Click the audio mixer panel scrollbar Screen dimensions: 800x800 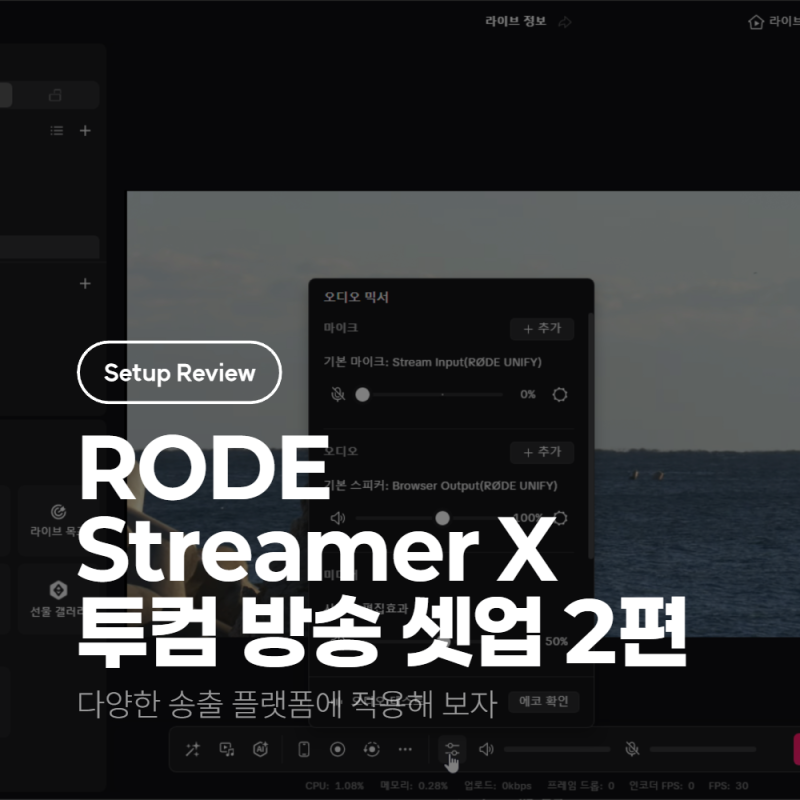coord(591,436)
